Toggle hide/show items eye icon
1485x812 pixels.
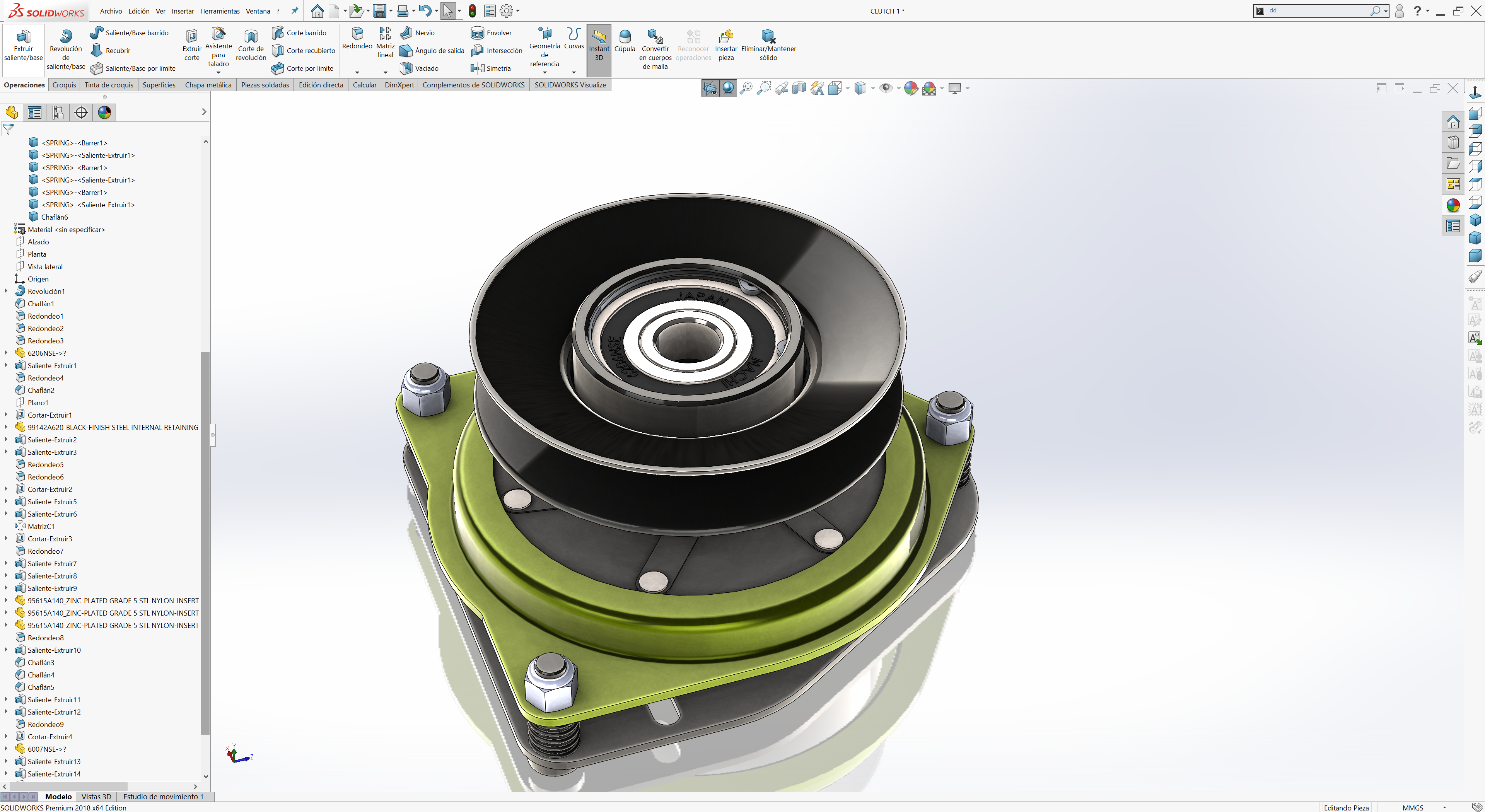(886, 88)
